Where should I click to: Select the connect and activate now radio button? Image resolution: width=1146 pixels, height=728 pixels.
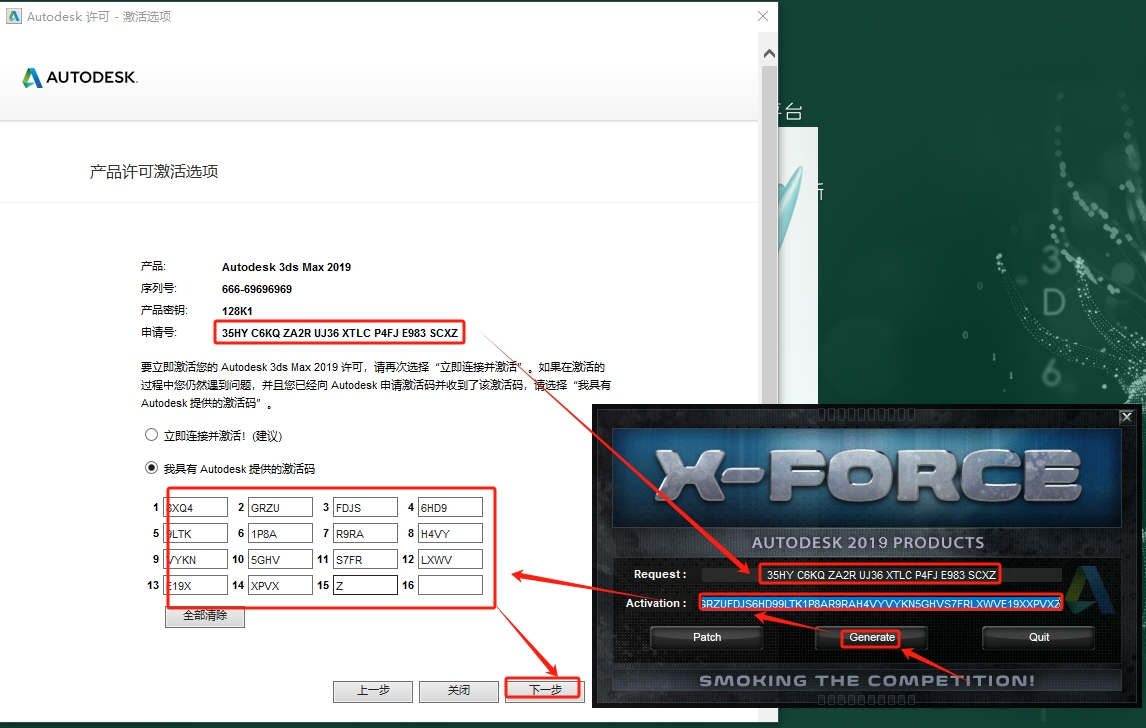click(x=151, y=435)
